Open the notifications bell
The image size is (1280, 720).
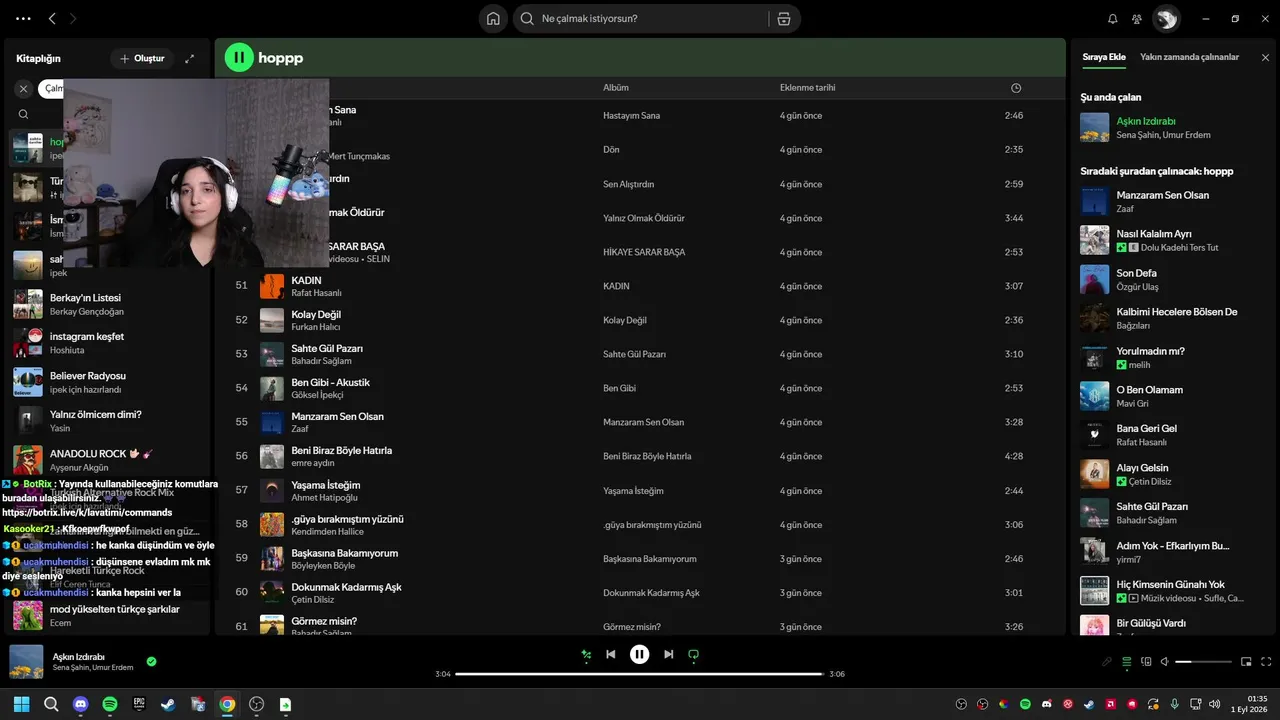pos(1113,18)
